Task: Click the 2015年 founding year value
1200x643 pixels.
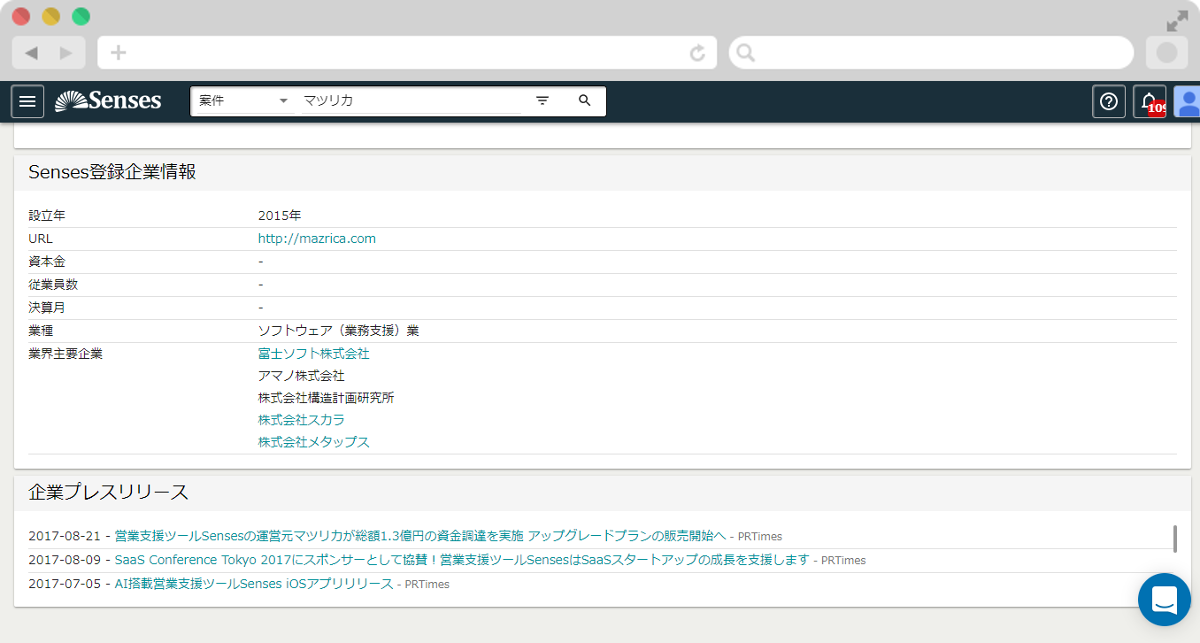Action: point(279,215)
